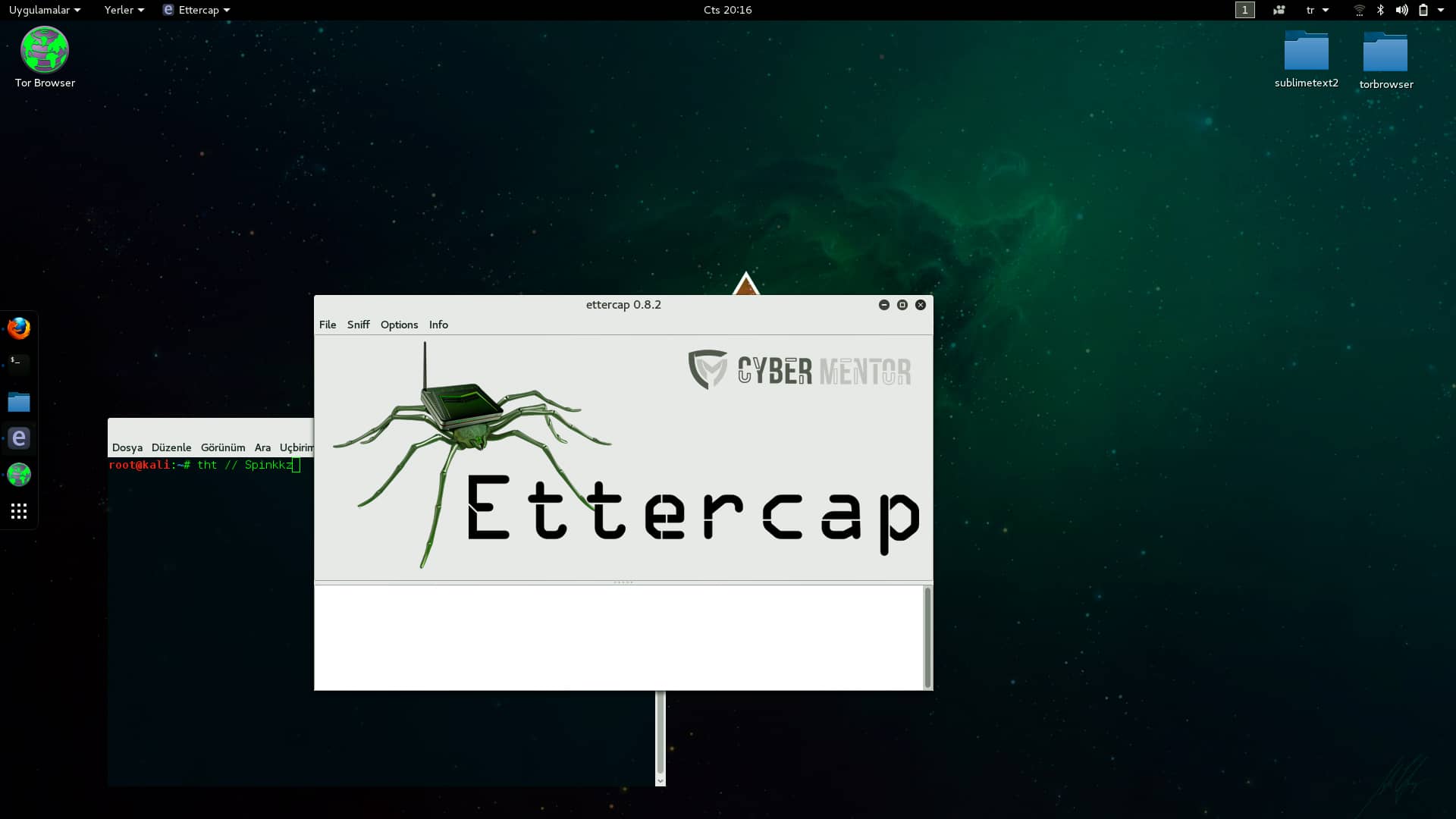The width and height of the screenshot is (1456, 819).
Task: Expand the Uygulamalar applications menu
Action: pos(44,10)
